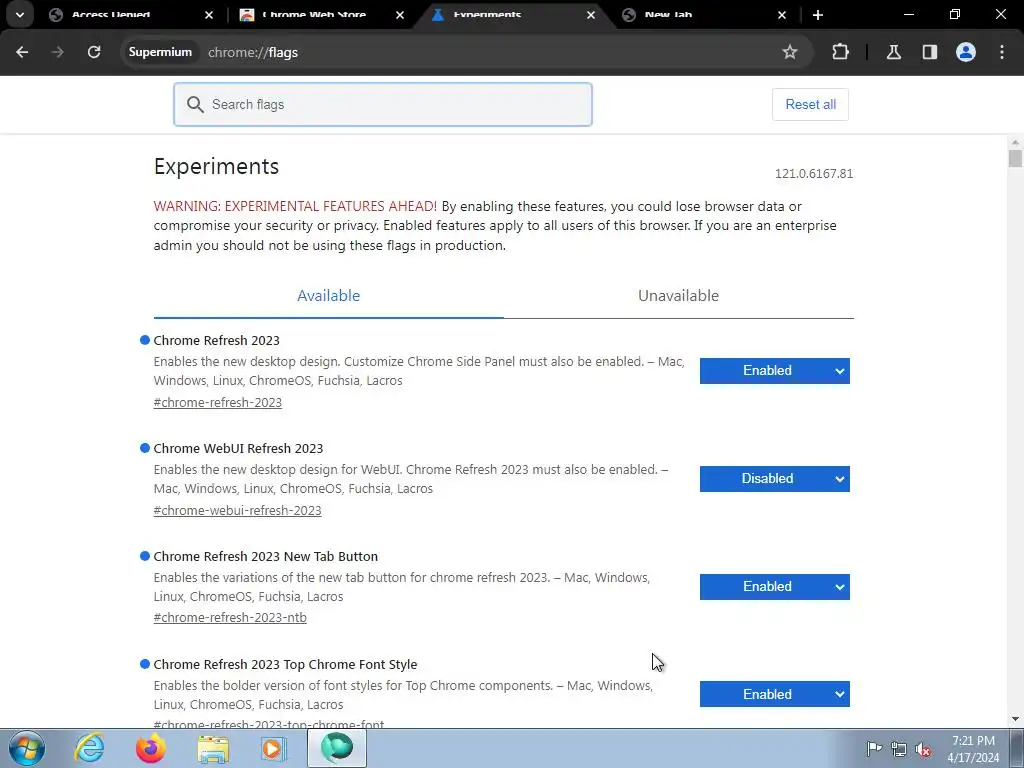Click the network tray icon
The width and height of the screenshot is (1024, 768).
click(899, 749)
